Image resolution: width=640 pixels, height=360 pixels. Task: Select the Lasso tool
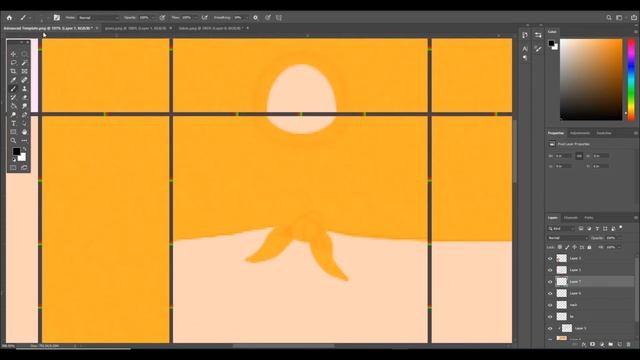(x=13, y=62)
